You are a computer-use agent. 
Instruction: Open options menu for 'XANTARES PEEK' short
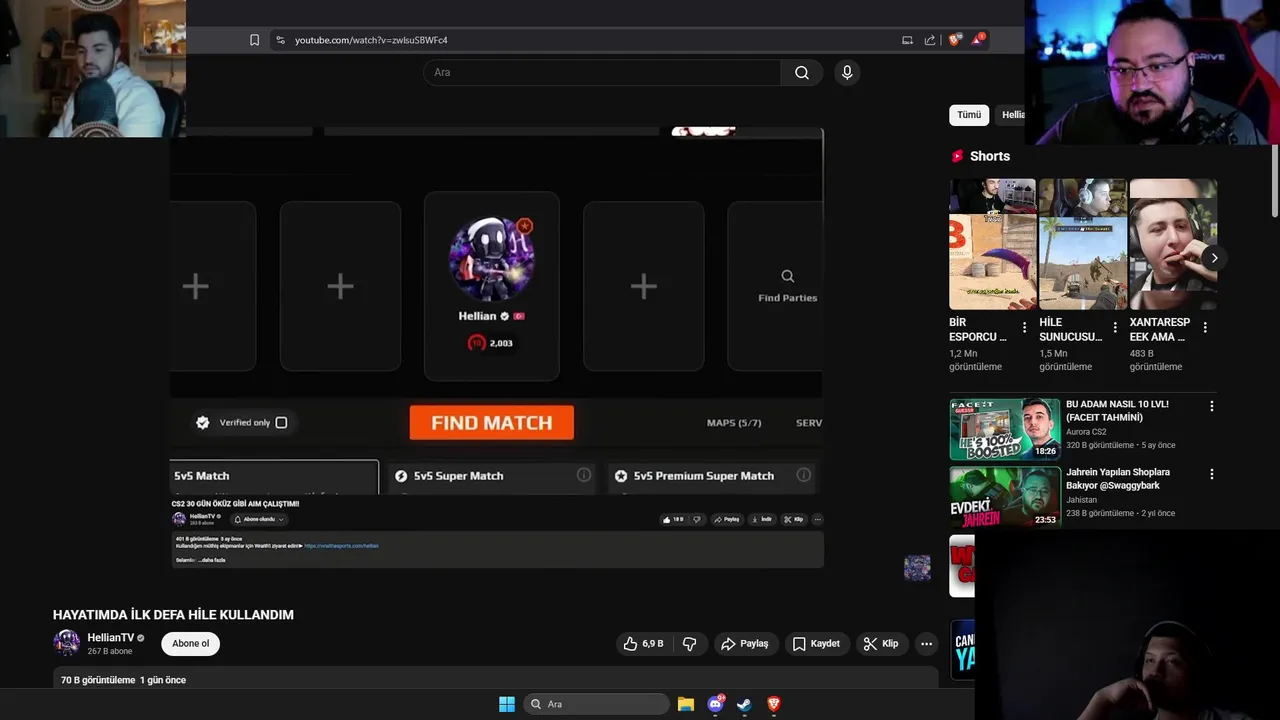[1205, 328]
